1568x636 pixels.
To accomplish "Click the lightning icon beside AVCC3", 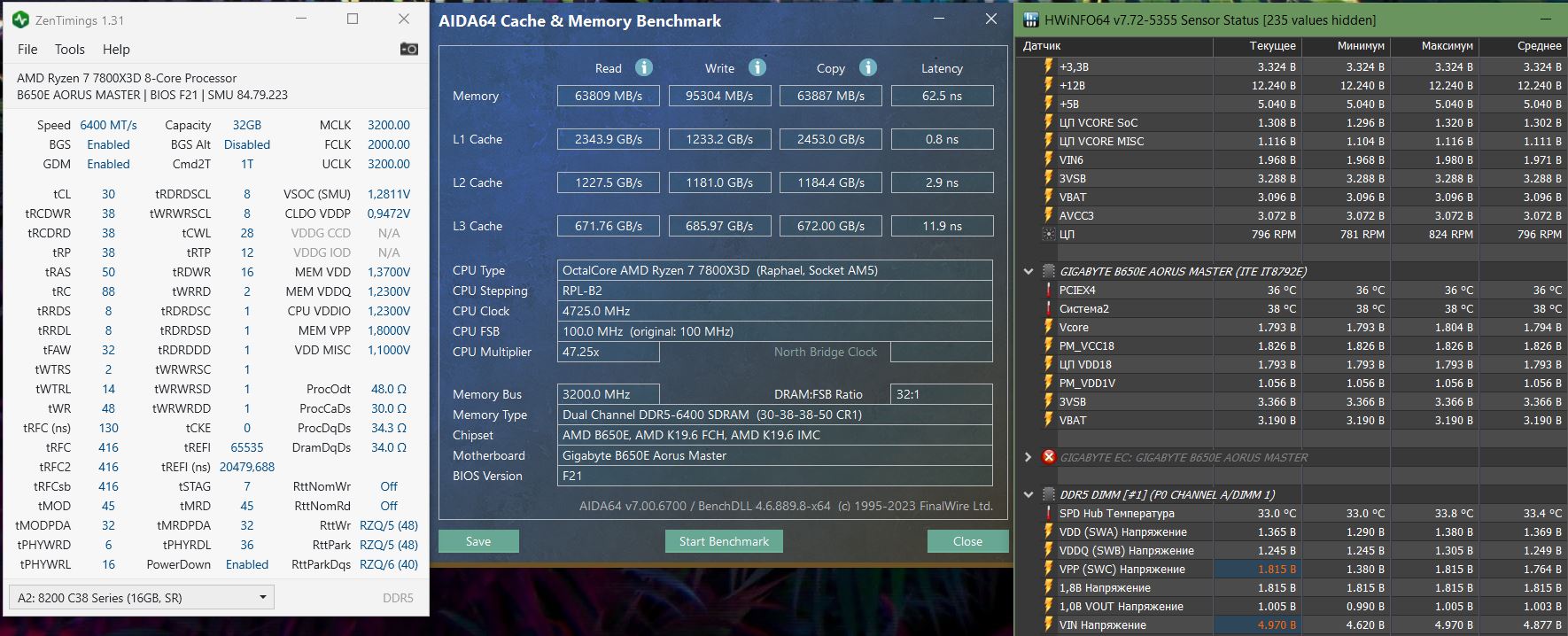I will (1049, 215).
